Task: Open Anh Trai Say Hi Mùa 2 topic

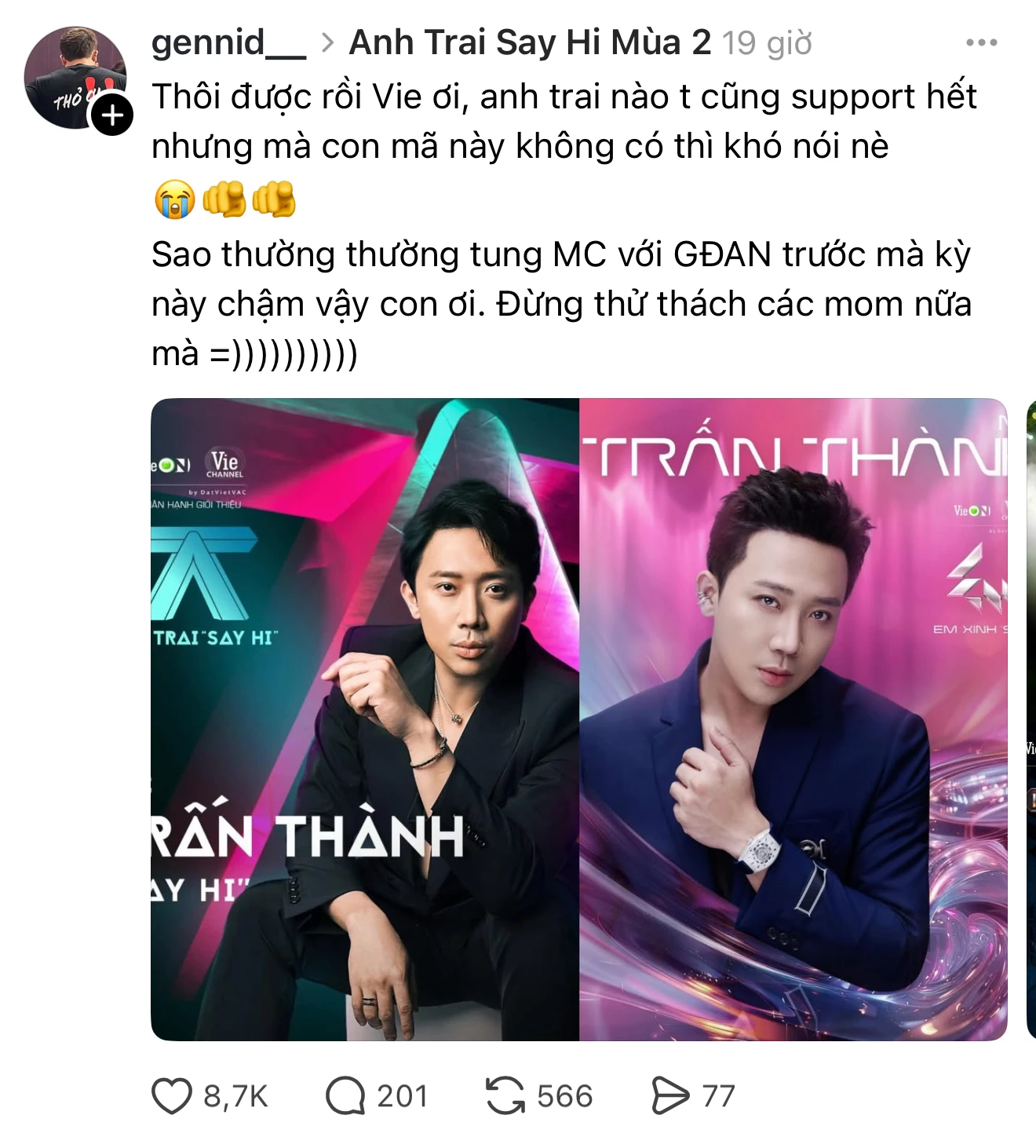Action: click(530, 43)
